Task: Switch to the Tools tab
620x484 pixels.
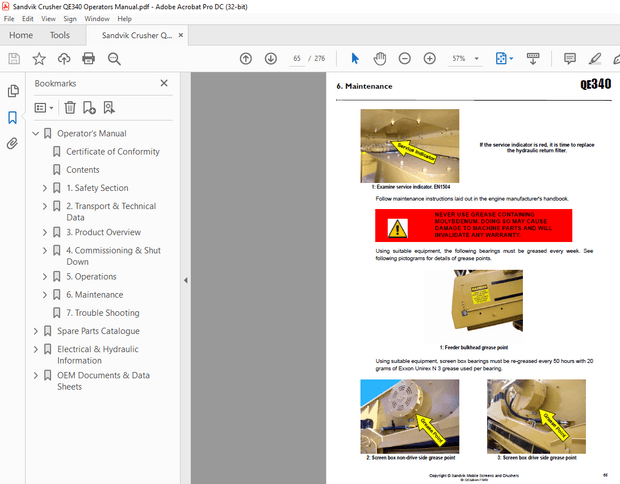Action: click(60, 35)
